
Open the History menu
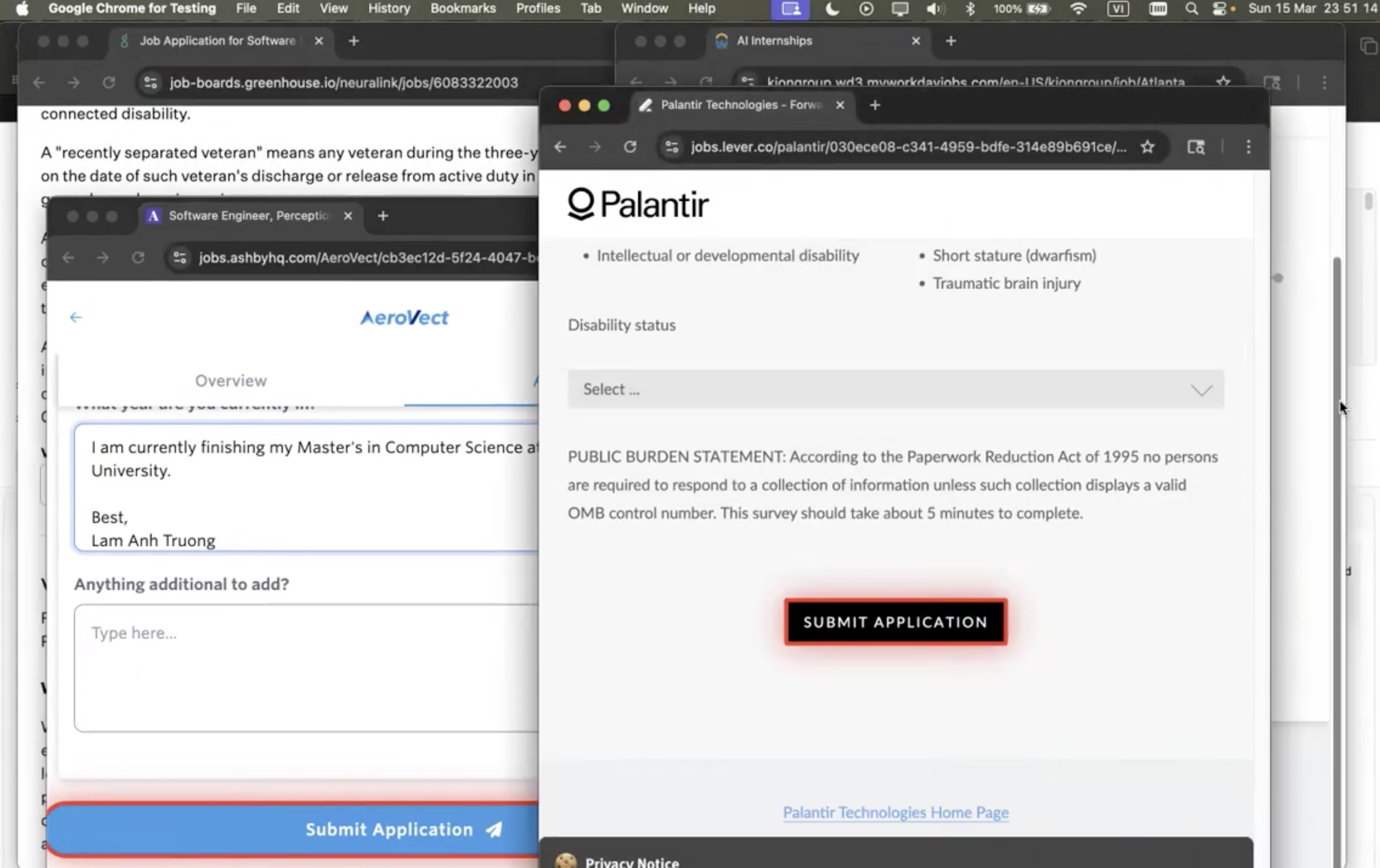tap(389, 9)
